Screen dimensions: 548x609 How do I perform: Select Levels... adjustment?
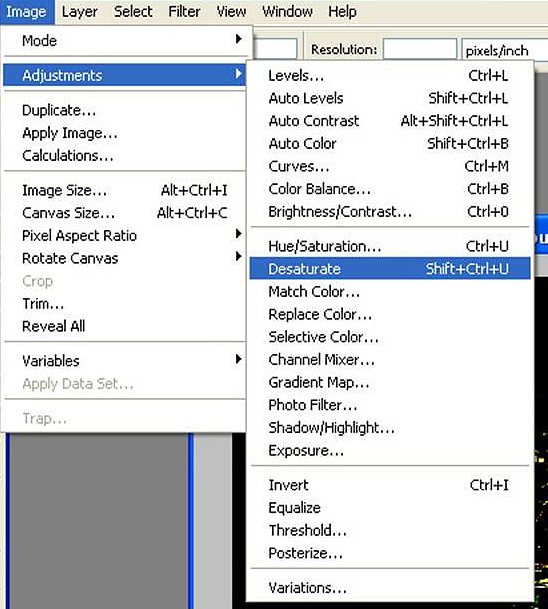point(390,75)
